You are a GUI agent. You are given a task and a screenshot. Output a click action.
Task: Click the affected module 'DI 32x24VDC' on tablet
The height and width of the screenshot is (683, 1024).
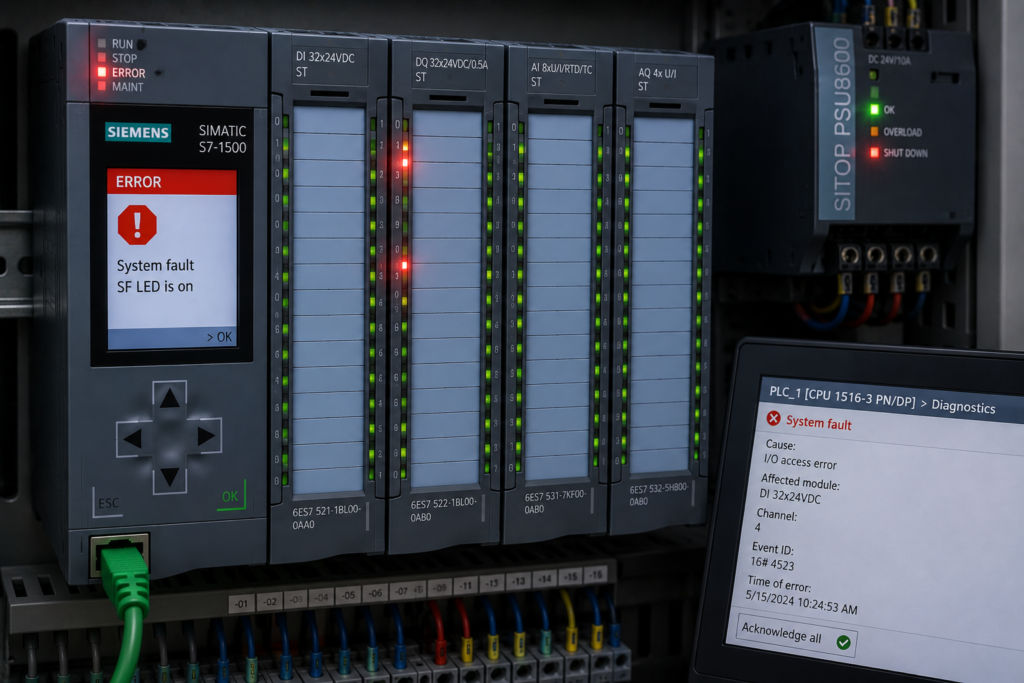pos(790,496)
